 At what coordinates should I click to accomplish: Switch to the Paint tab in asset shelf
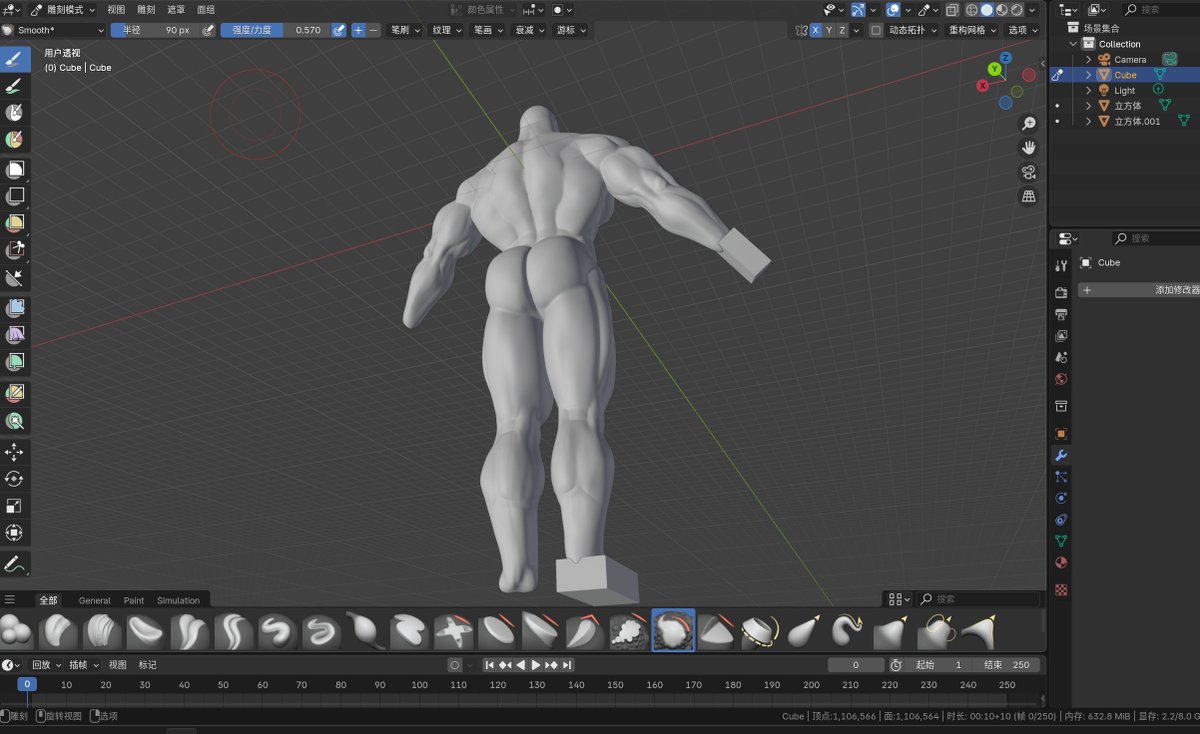pos(134,600)
